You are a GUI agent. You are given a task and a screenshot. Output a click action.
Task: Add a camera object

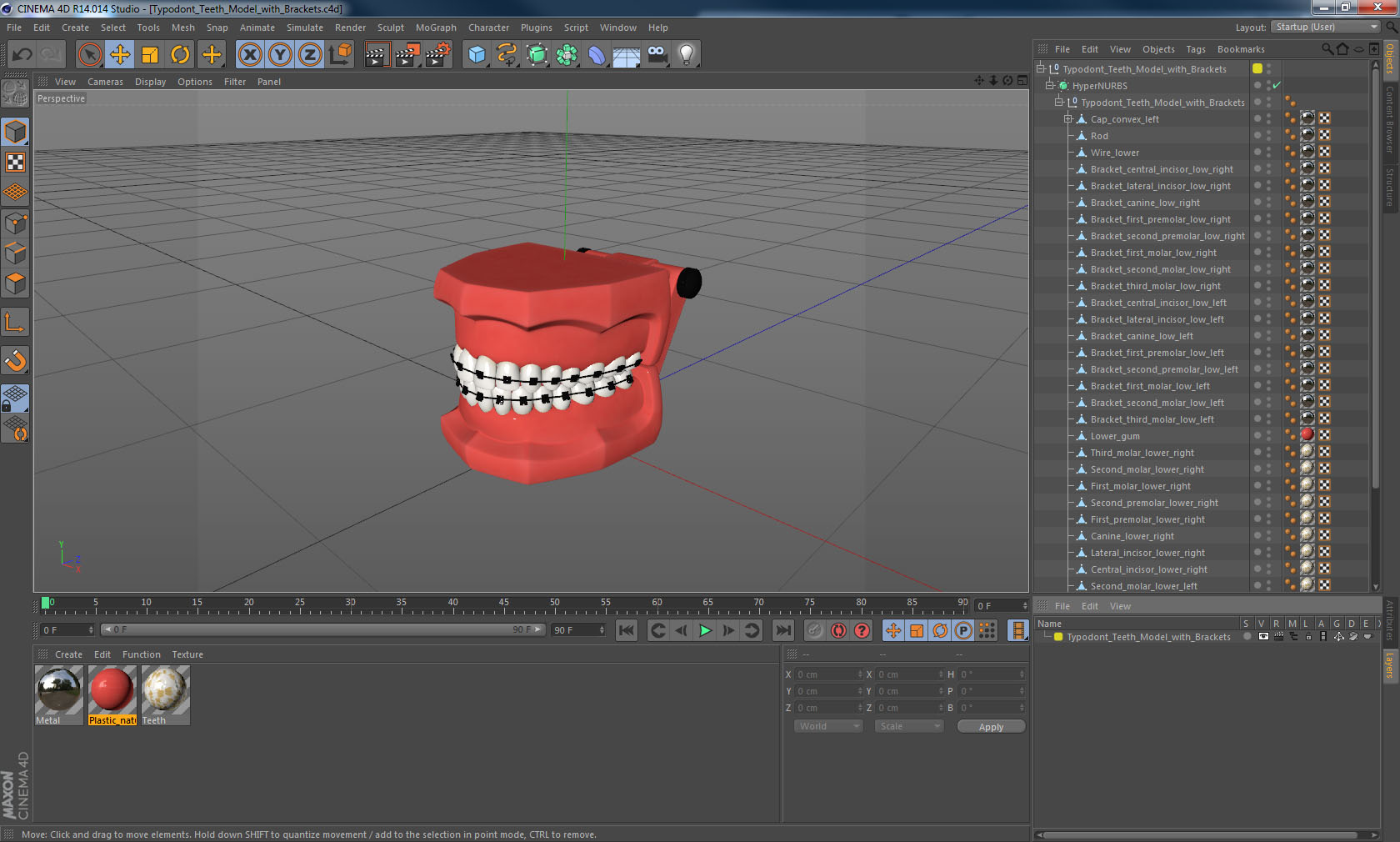[x=657, y=55]
